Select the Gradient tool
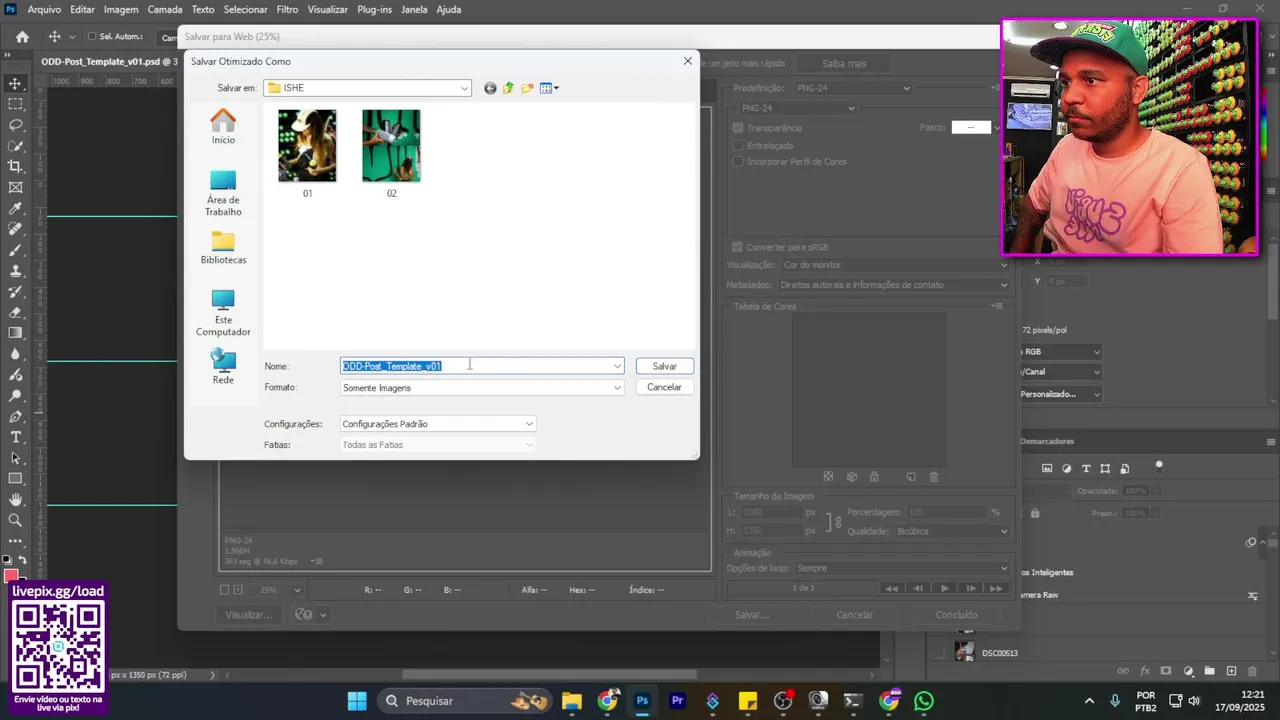The width and height of the screenshot is (1280, 720). 15,333
